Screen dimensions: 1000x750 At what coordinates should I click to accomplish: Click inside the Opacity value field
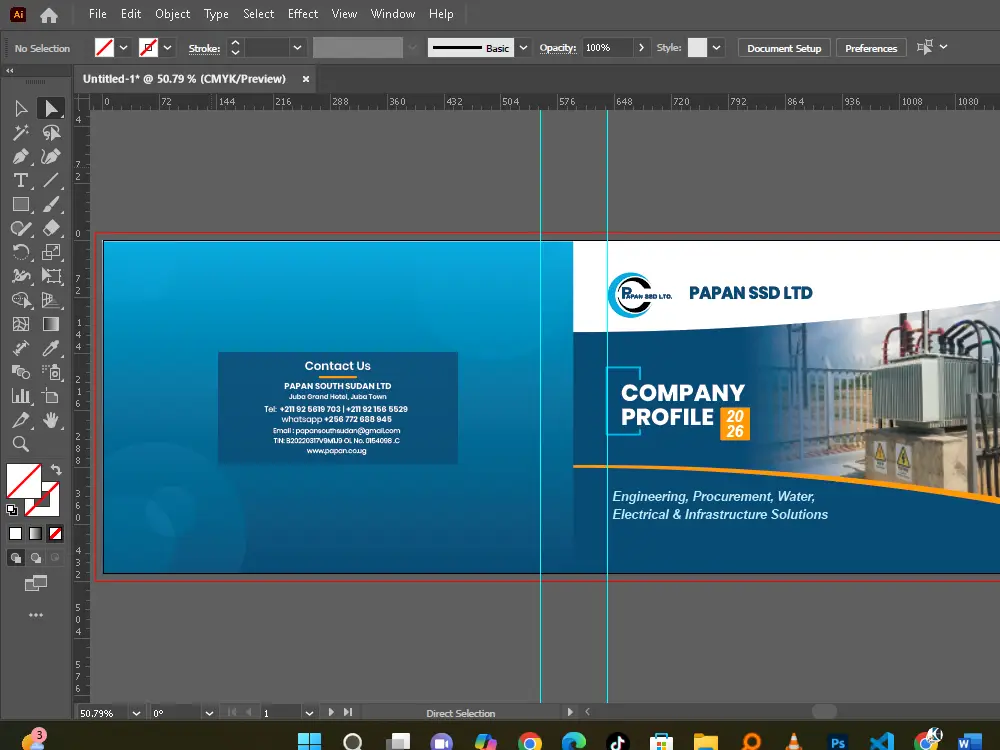pos(600,47)
